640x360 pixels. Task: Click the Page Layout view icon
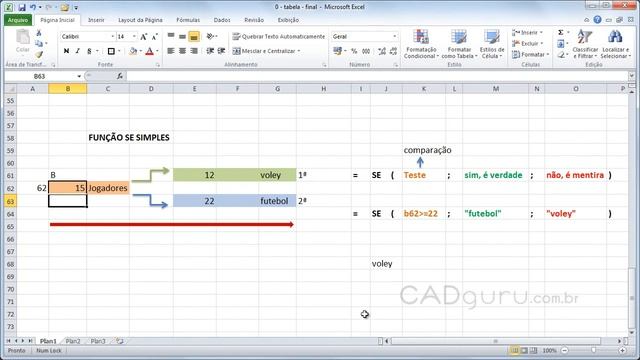coord(524,351)
